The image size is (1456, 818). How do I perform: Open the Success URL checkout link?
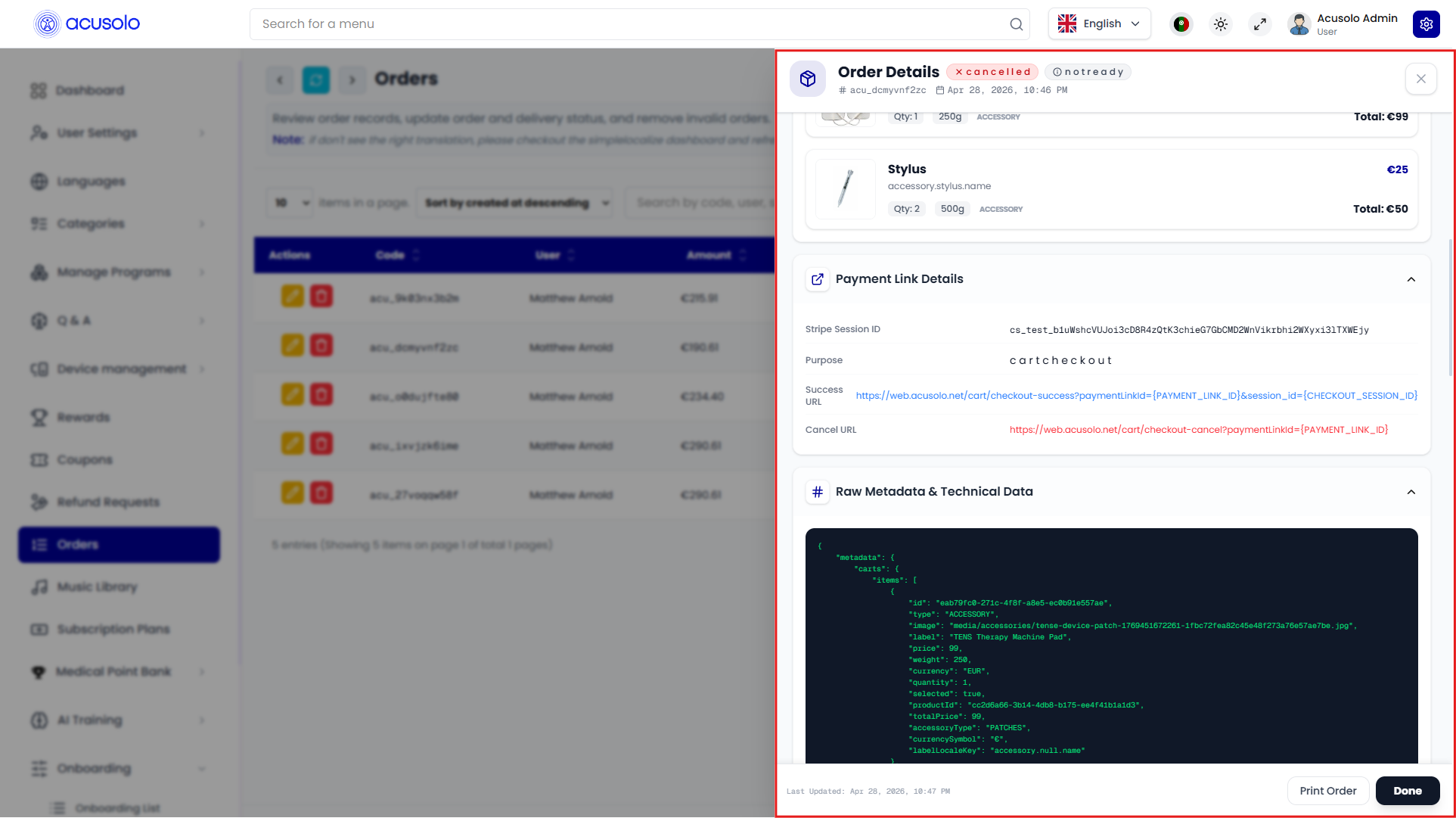point(1136,396)
